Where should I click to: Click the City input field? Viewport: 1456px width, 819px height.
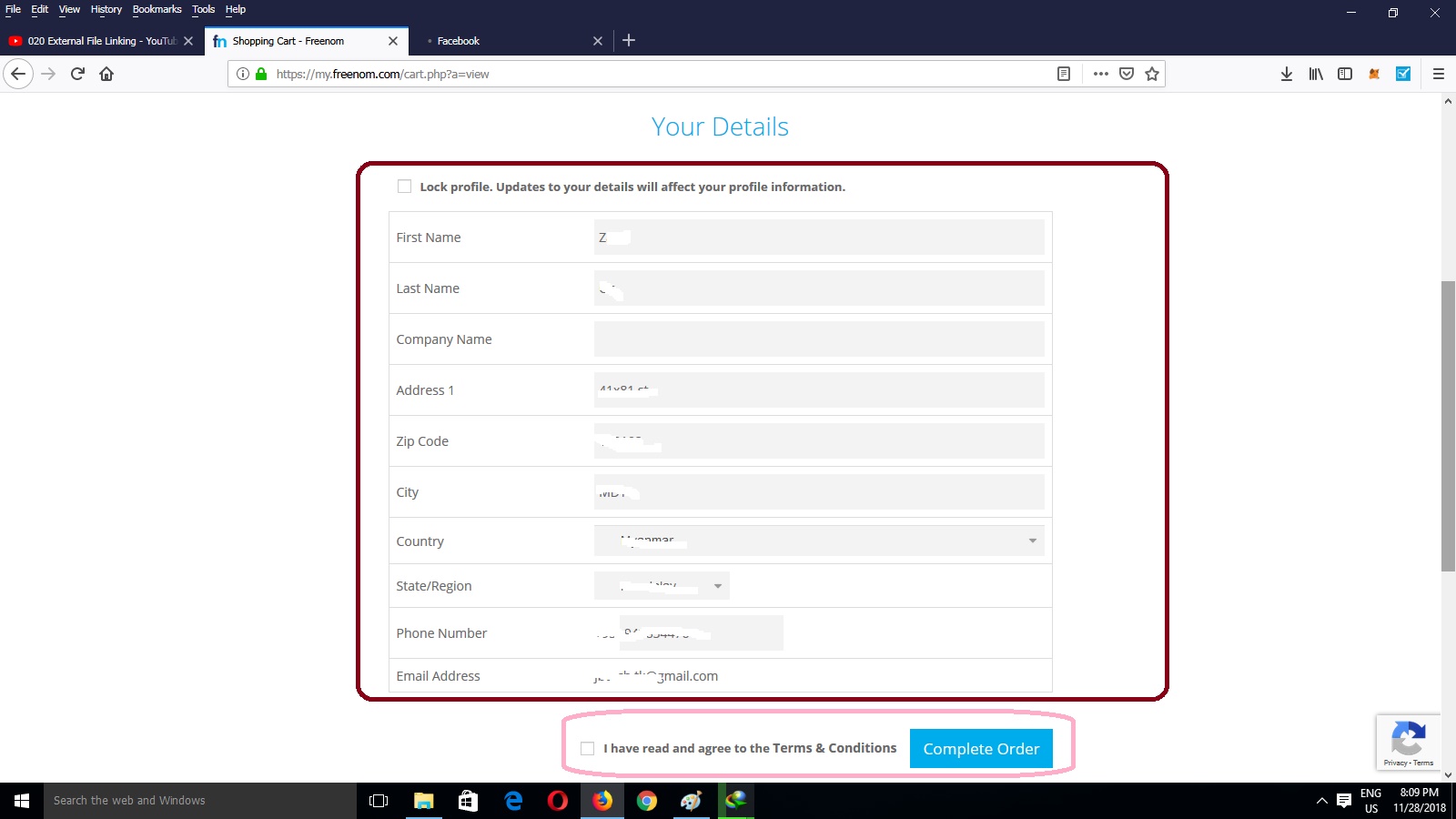click(x=819, y=492)
